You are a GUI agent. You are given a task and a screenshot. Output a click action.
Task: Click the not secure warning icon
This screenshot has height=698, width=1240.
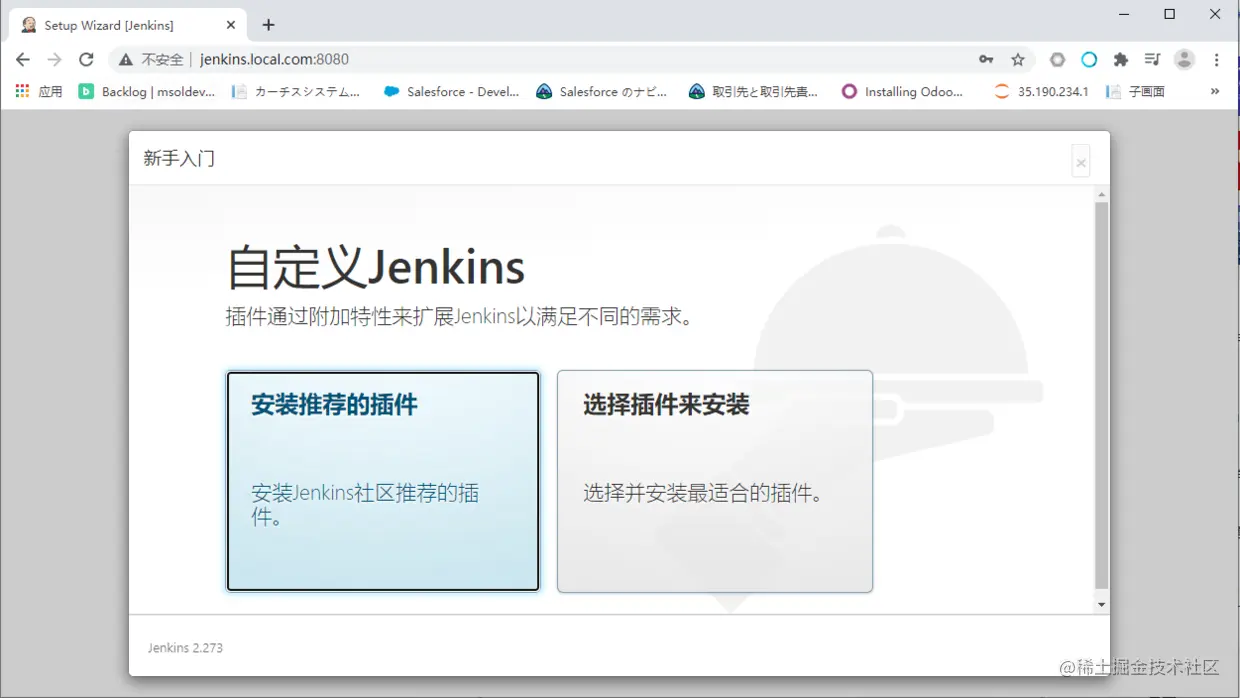point(125,60)
